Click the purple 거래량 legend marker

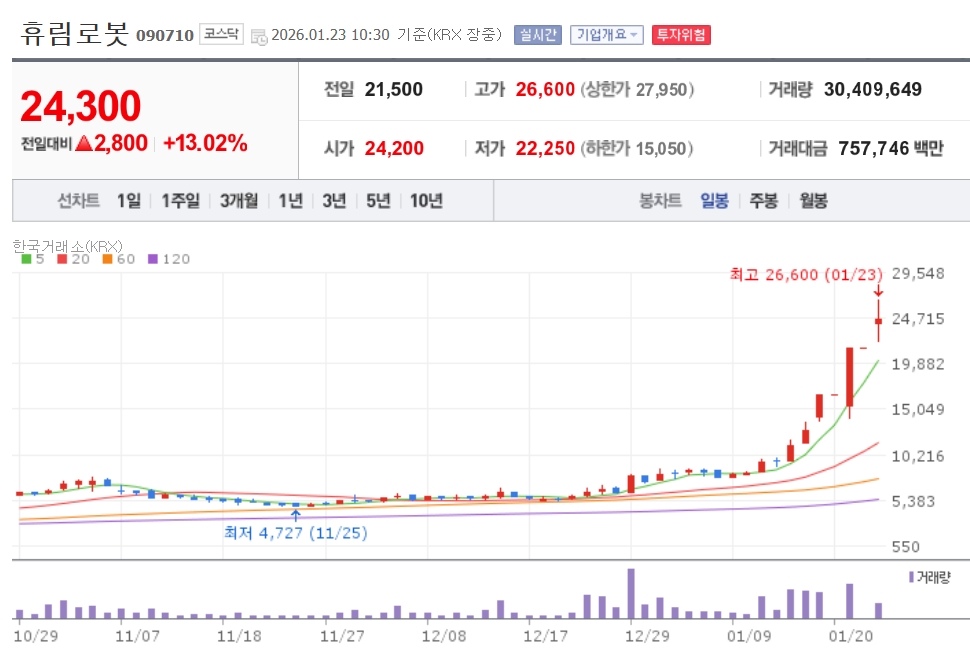[x=911, y=577]
